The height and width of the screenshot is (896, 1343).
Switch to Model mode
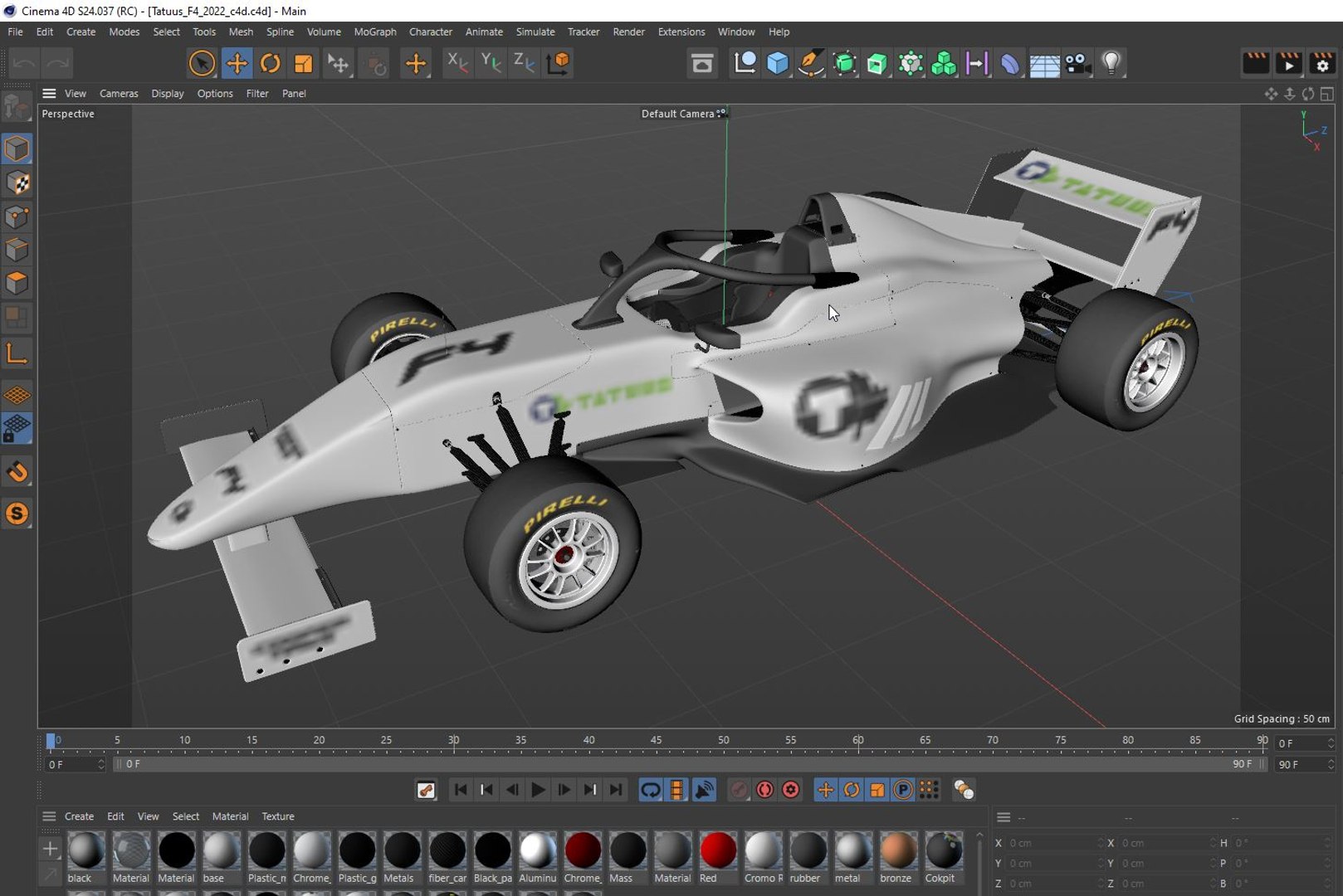coord(17,149)
